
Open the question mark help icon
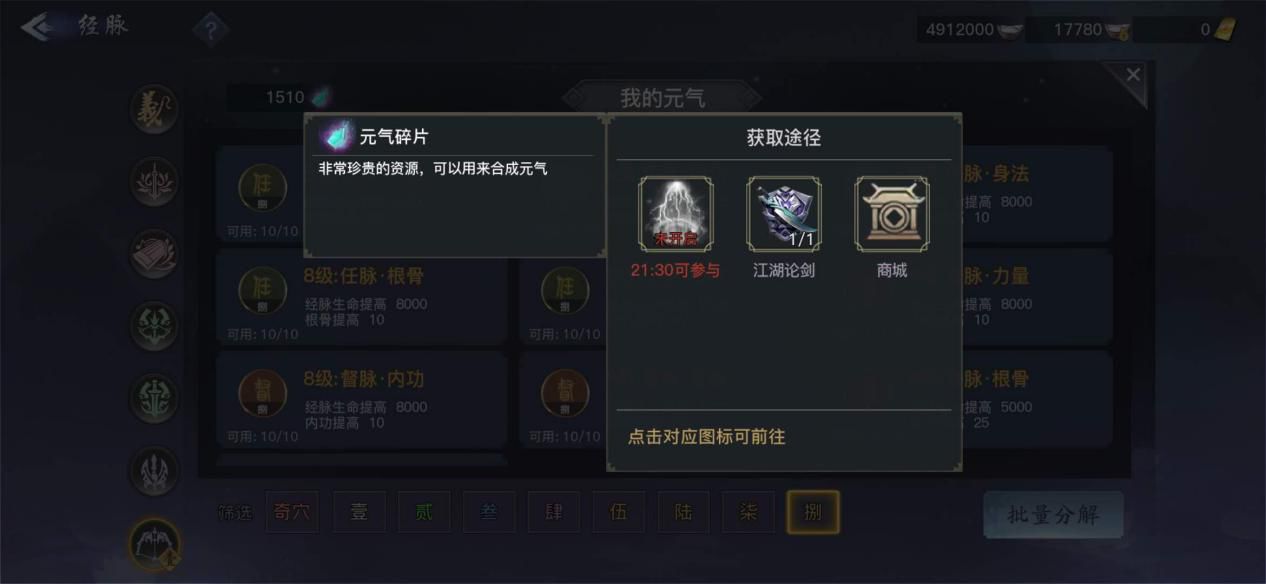[210, 31]
